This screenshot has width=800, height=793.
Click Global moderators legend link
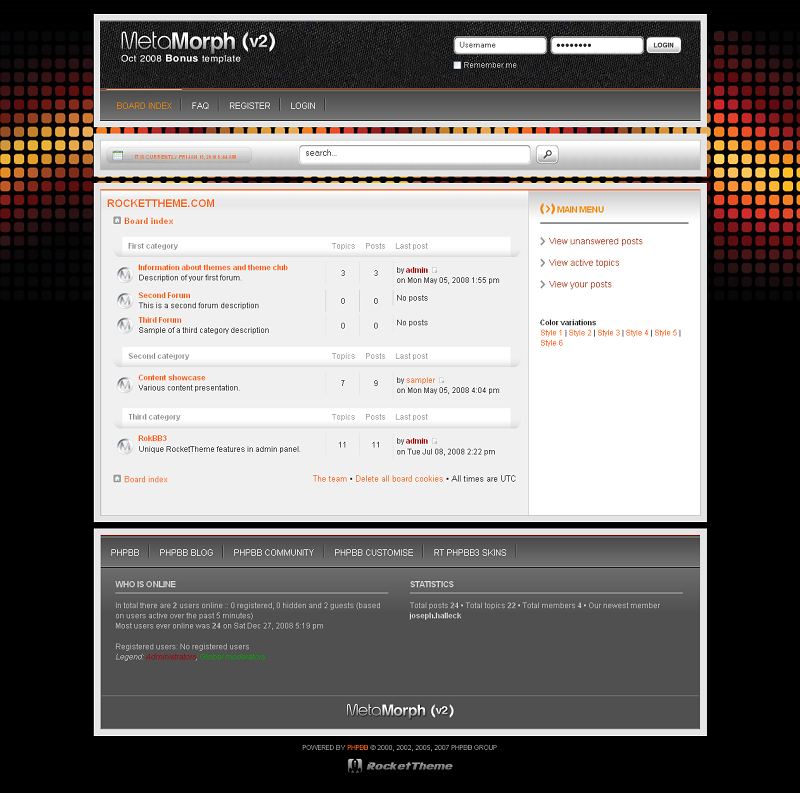click(232, 657)
